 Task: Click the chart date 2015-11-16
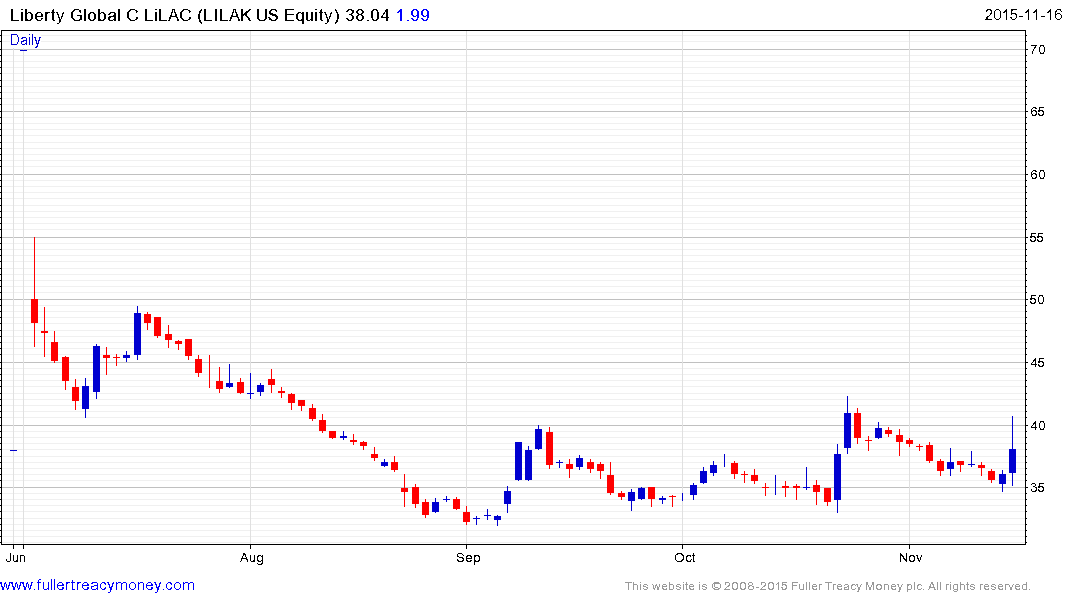tap(1023, 15)
